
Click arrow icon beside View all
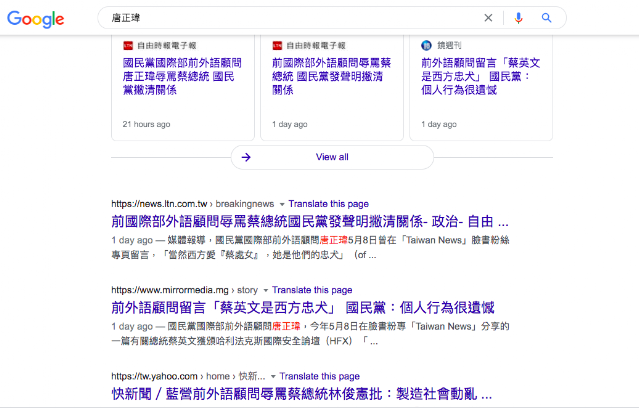coord(246,157)
